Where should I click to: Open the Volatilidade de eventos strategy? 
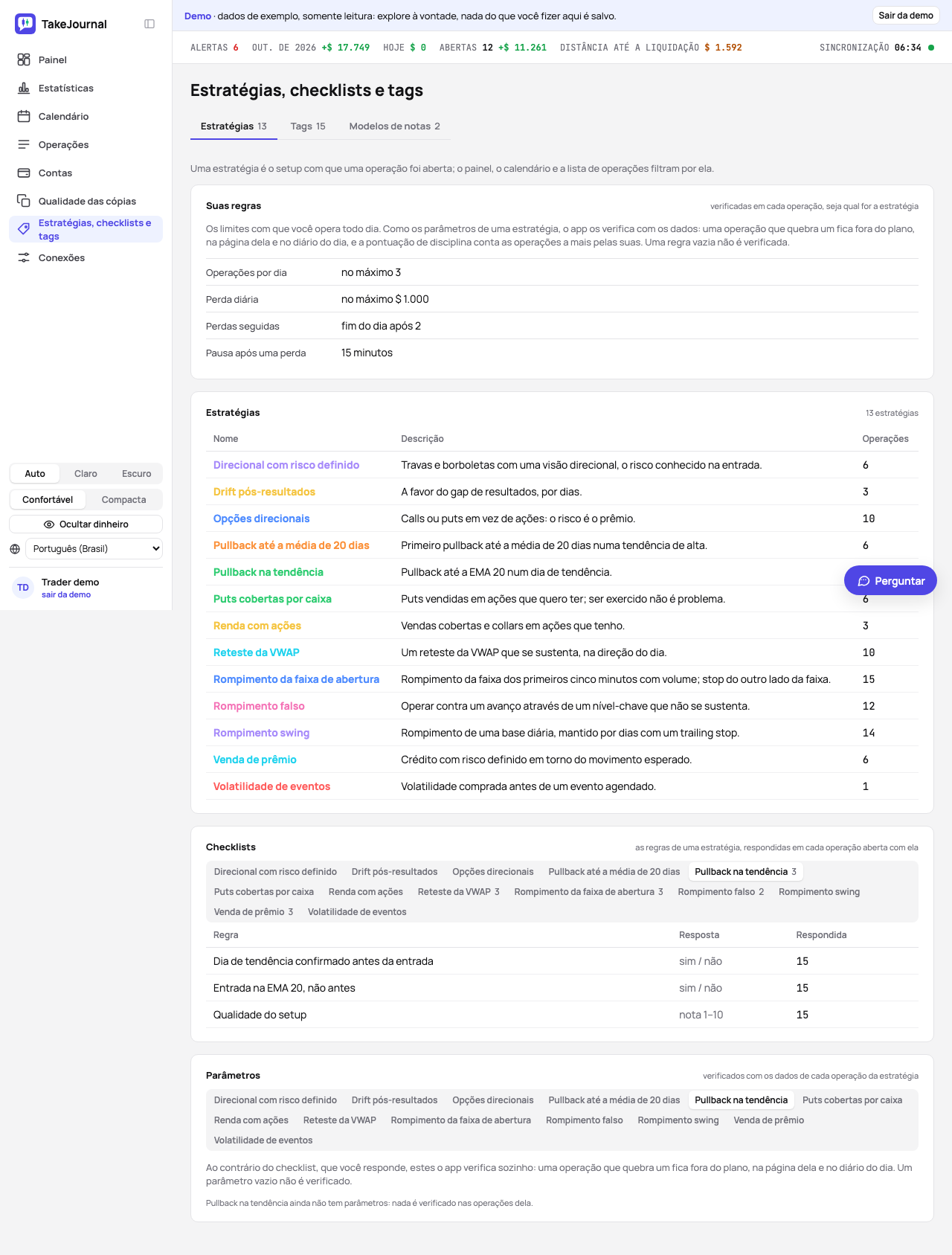pos(271,786)
